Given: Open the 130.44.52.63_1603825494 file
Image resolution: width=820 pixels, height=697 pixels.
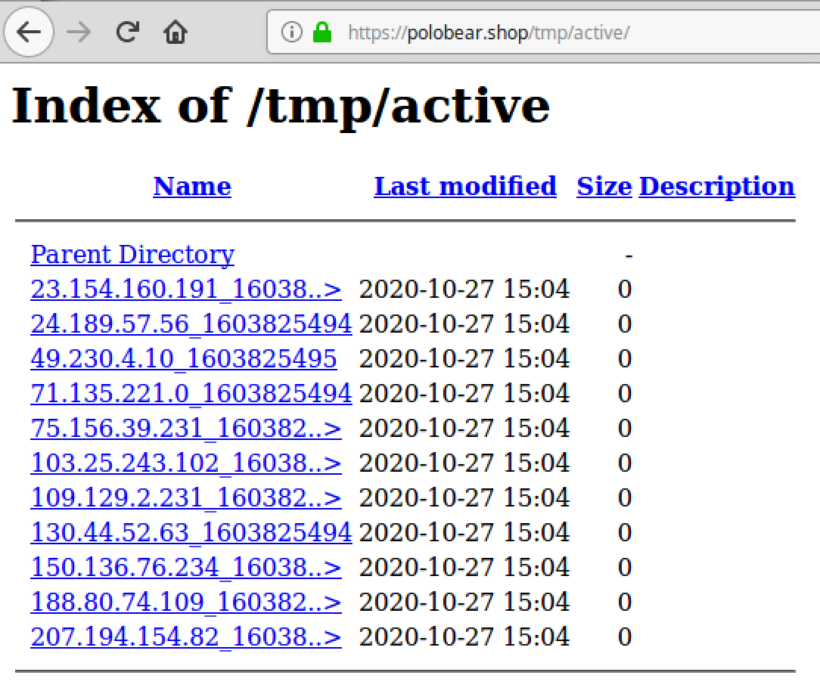Looking at the screenshot, I should point(187,532).
